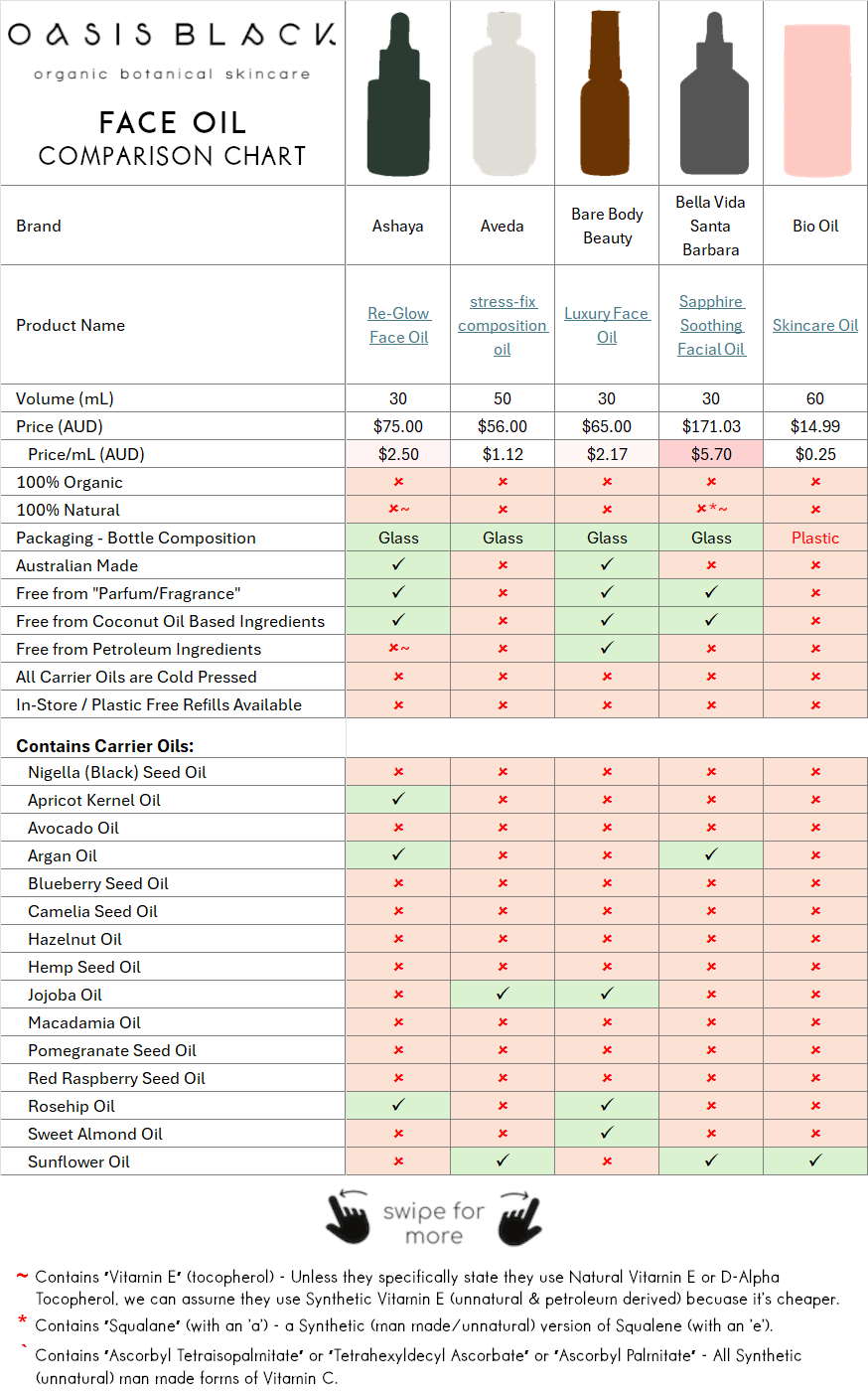Click the grey Bella Vida dropper bottle image
Screen dimensions: 868x1391
[714, 93]
